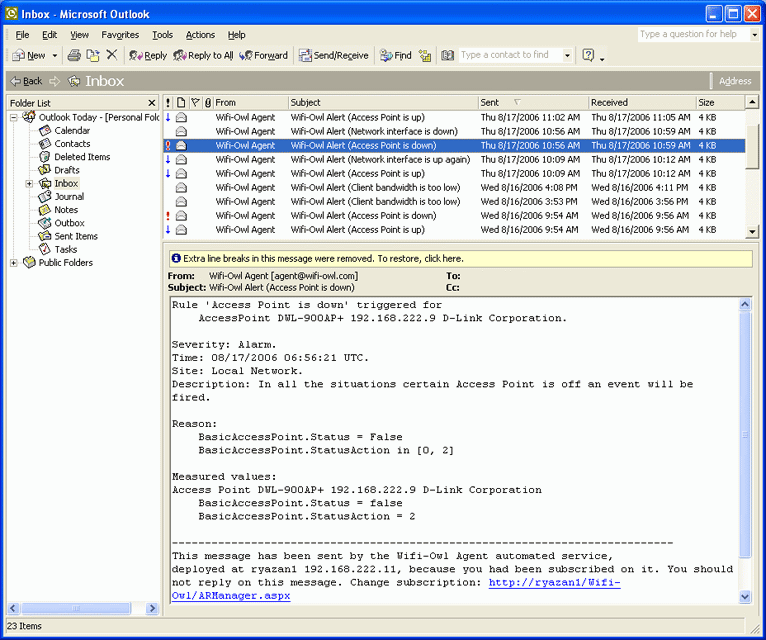Click the extra line breaks info bar
This screenshot has height=640, width=766.
(x=461, y=258)
